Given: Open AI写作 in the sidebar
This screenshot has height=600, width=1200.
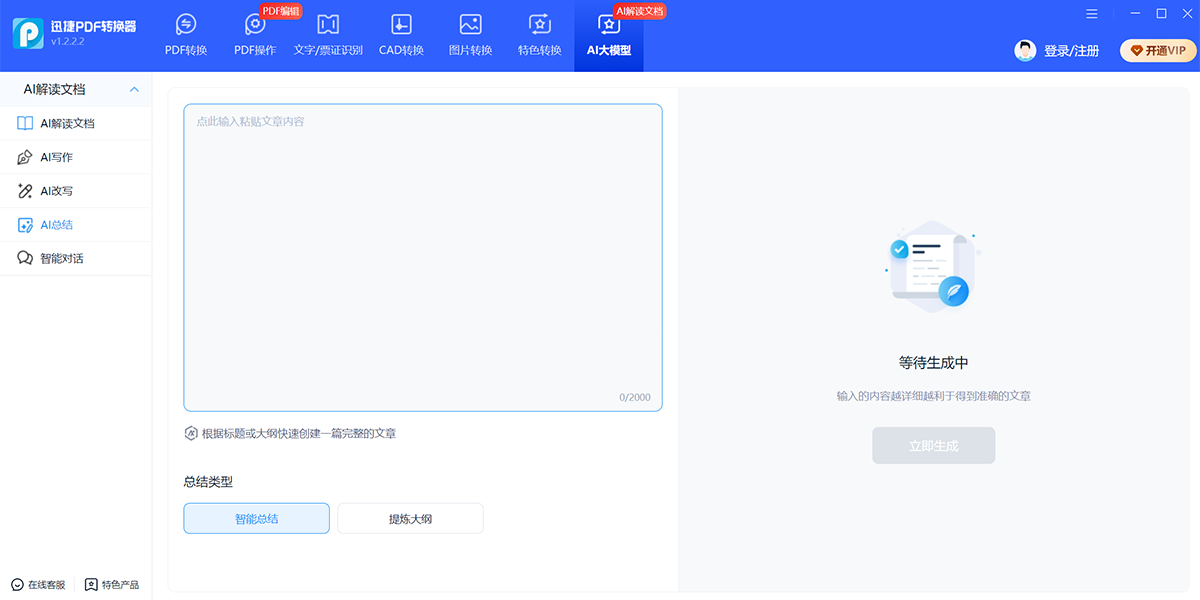Looking at the screenshot, I should pos(56,157).
